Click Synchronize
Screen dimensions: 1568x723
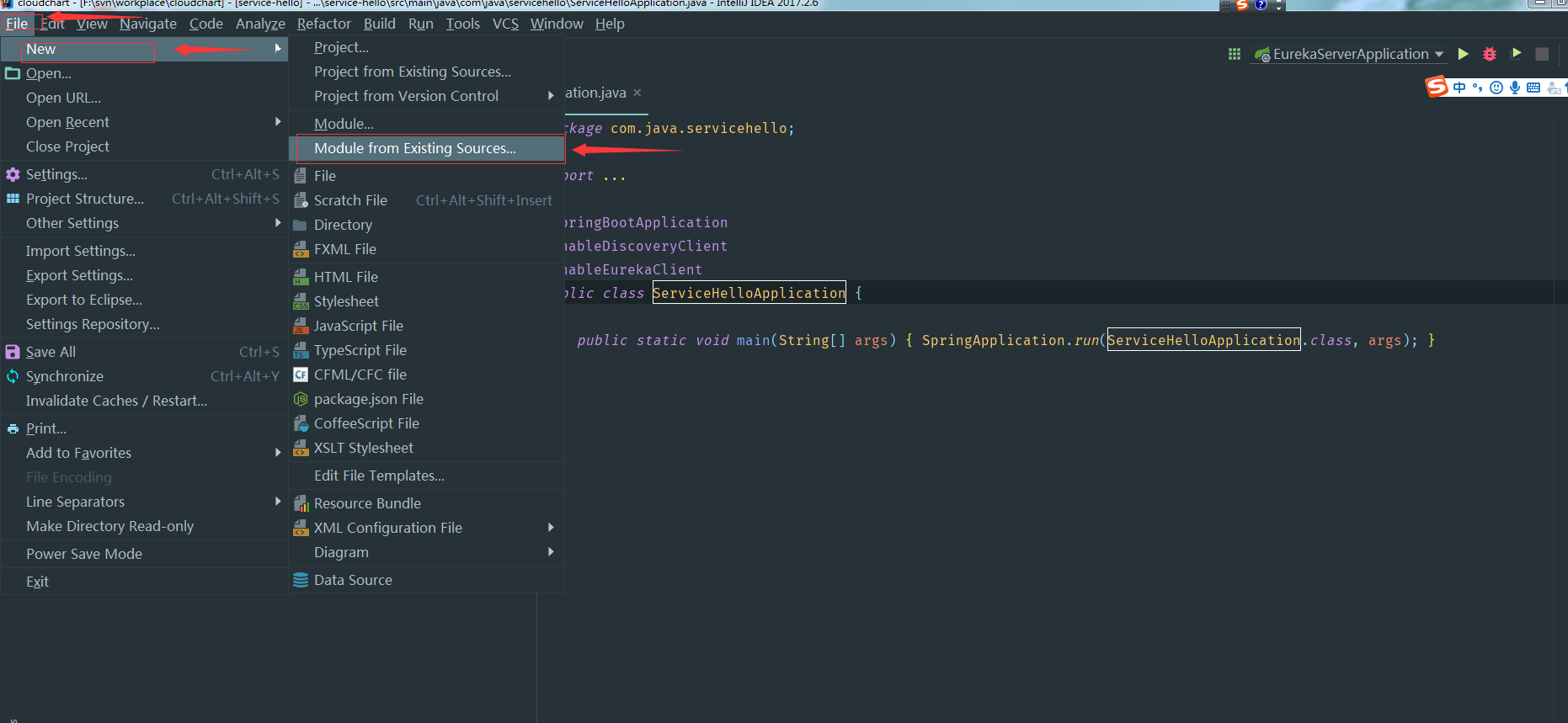click(144, 376)
